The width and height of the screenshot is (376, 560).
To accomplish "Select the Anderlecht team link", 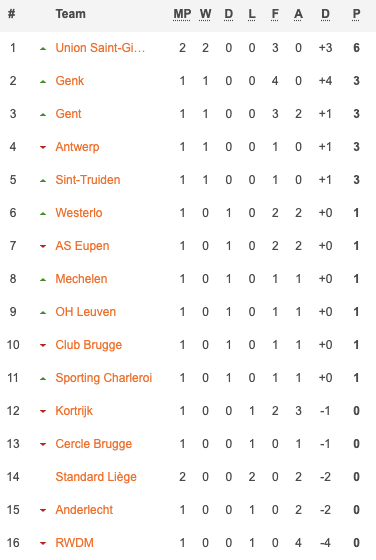I will tap(84, 510).
